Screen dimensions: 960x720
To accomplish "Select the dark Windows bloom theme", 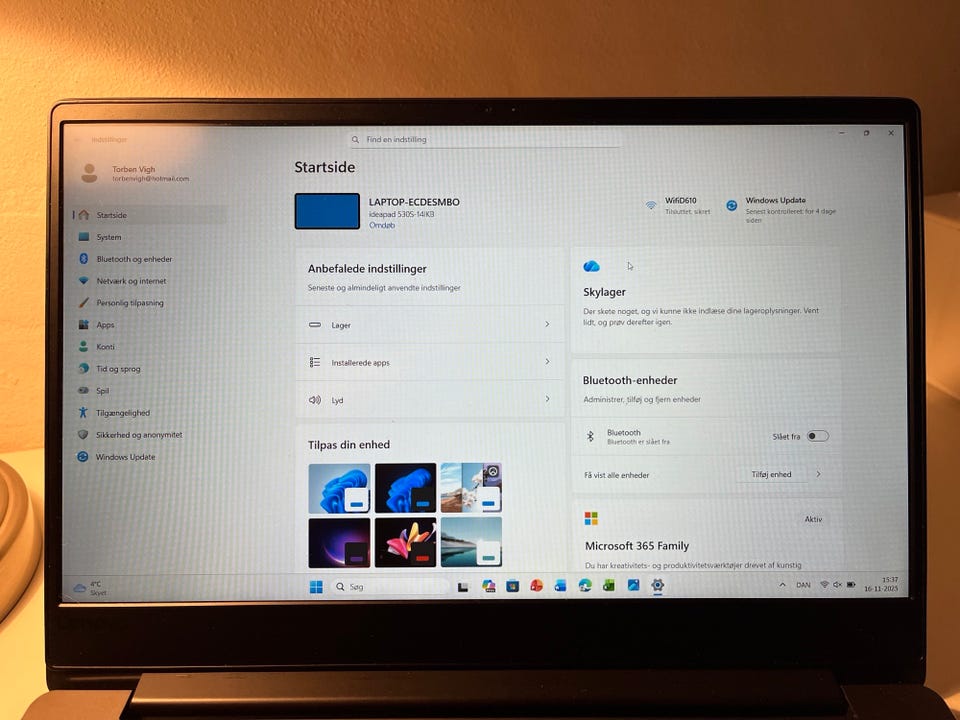I will [x=405, y=488].
